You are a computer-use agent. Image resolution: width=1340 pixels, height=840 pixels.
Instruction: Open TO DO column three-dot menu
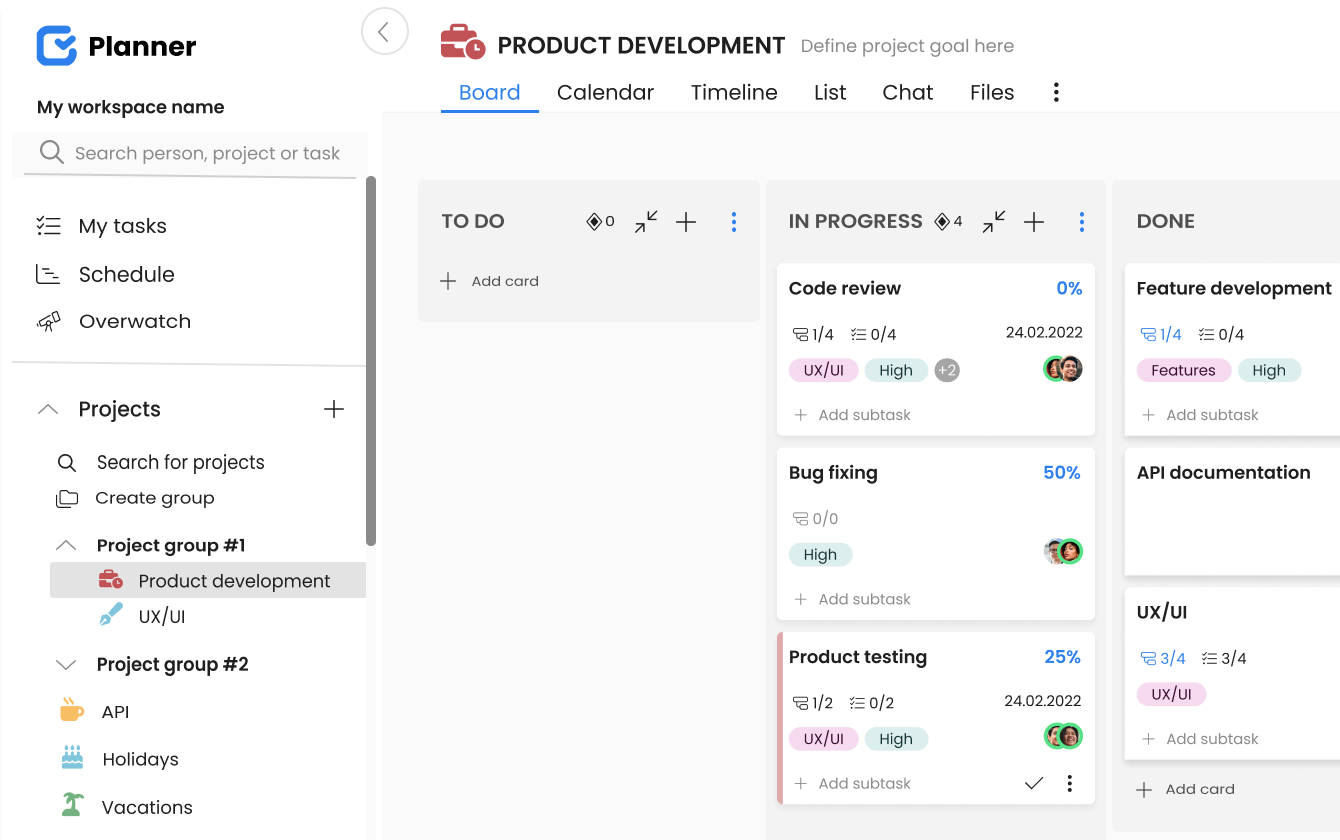tap(734, 222)
